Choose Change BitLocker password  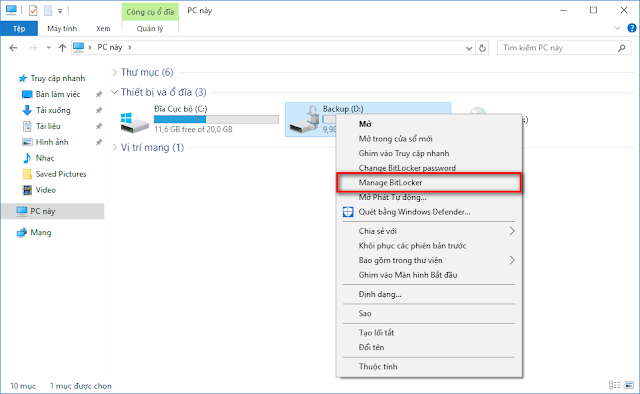[429, 168]
